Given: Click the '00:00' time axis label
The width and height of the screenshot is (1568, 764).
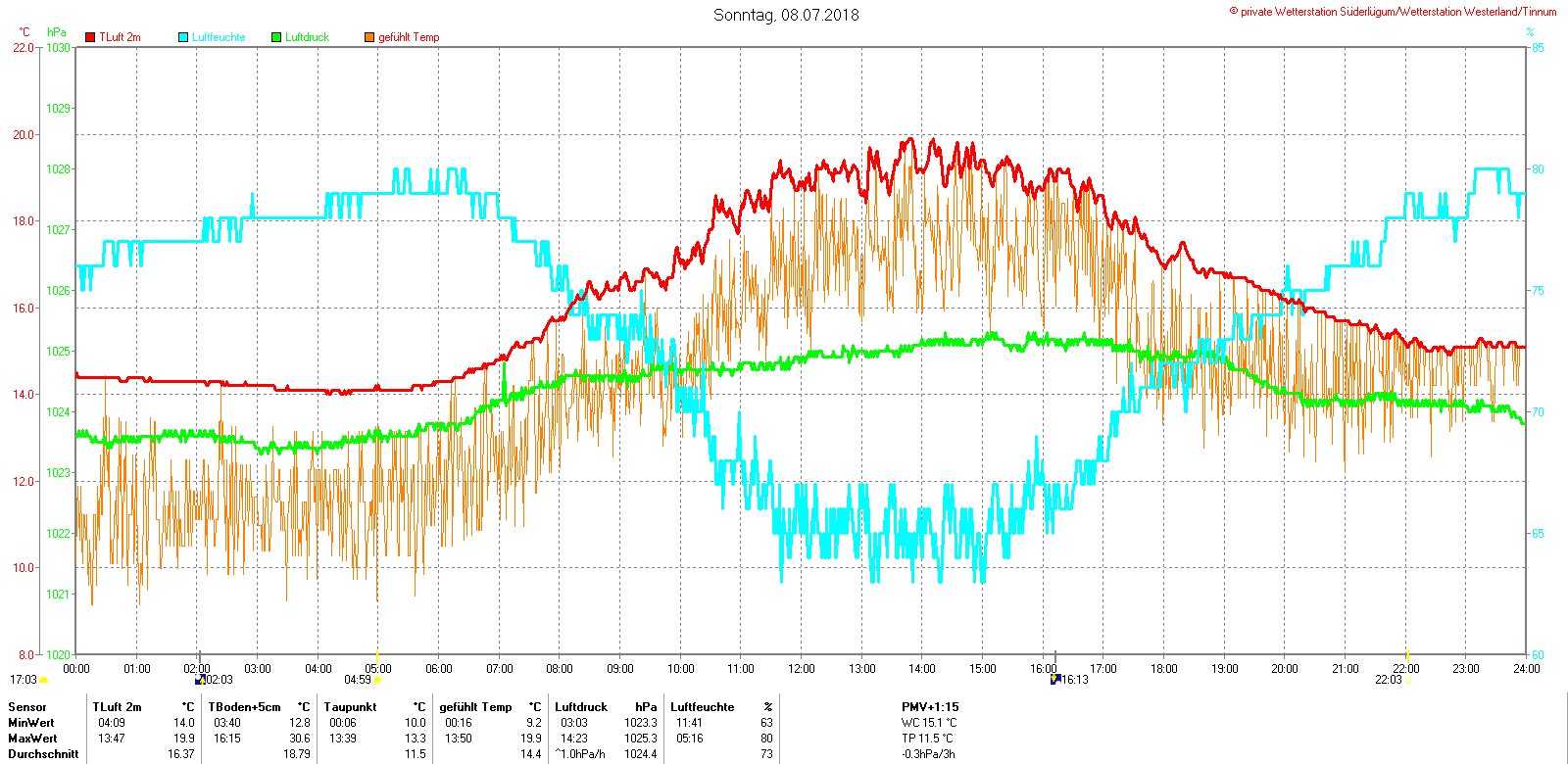Looking at the screenshot, I should click(76, 669).
